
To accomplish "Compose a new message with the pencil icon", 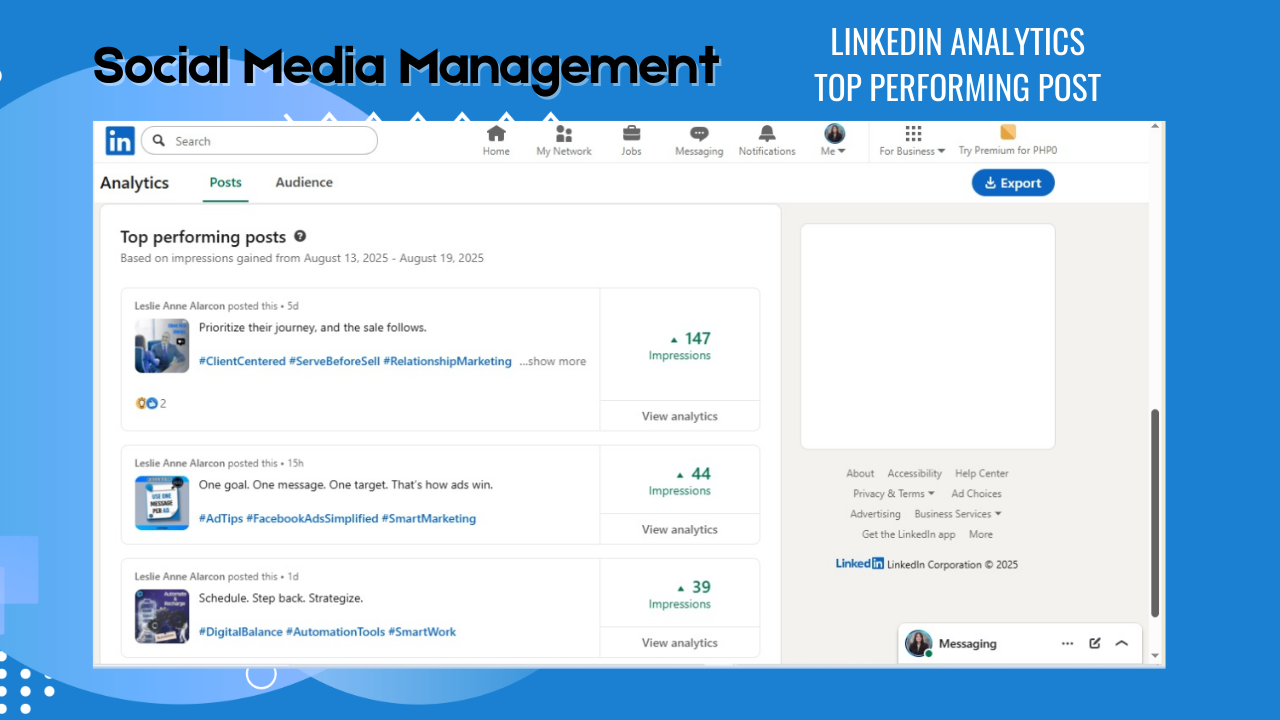I will (1095, 644).
